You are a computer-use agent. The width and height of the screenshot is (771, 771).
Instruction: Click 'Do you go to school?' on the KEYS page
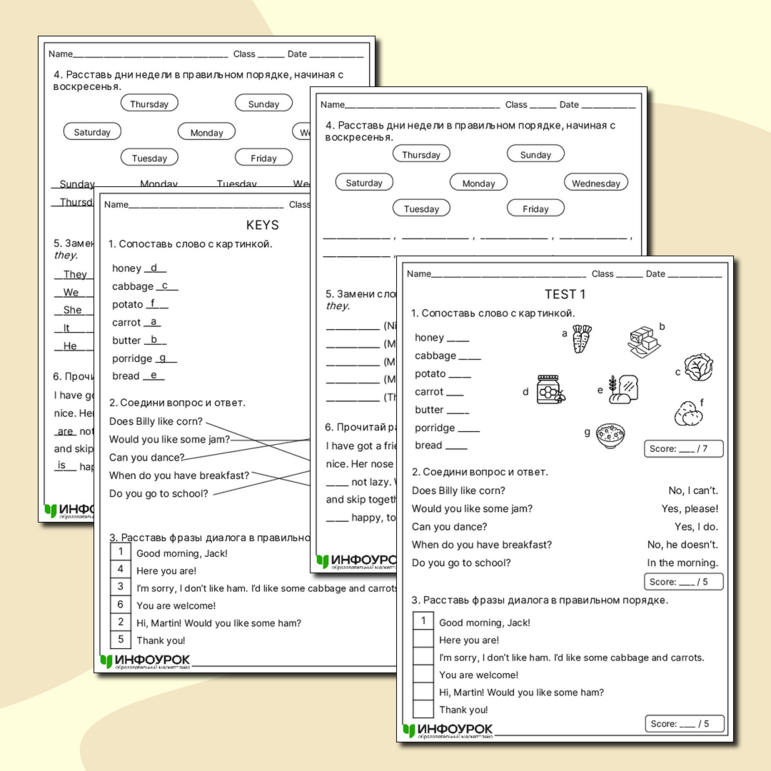(x=159, y=493)
